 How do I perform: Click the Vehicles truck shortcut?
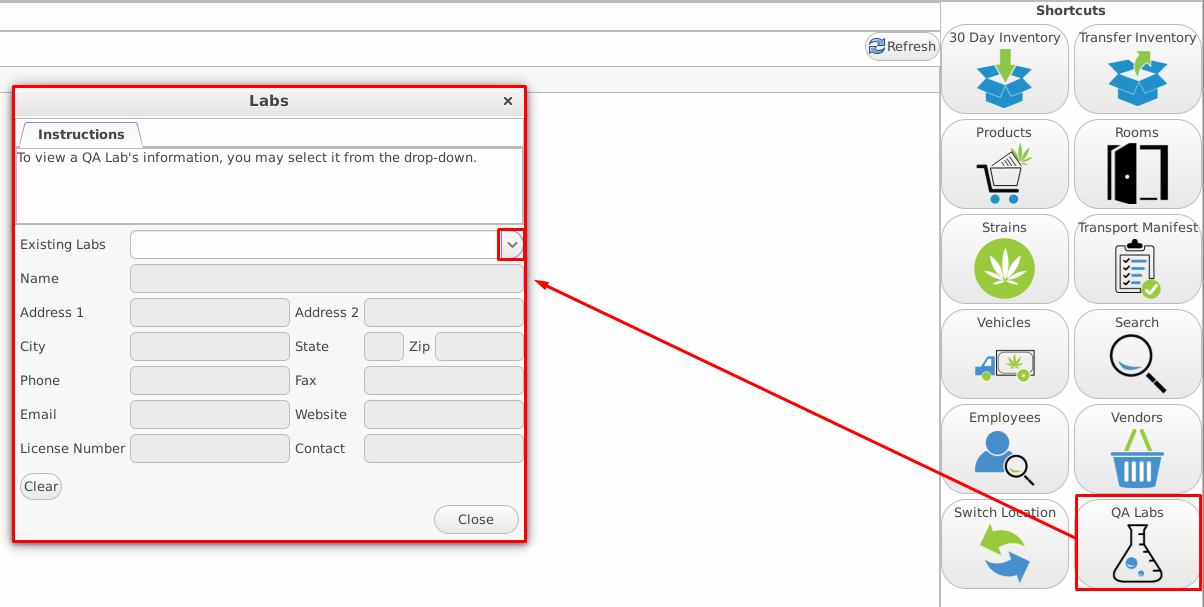point(1004,354)
